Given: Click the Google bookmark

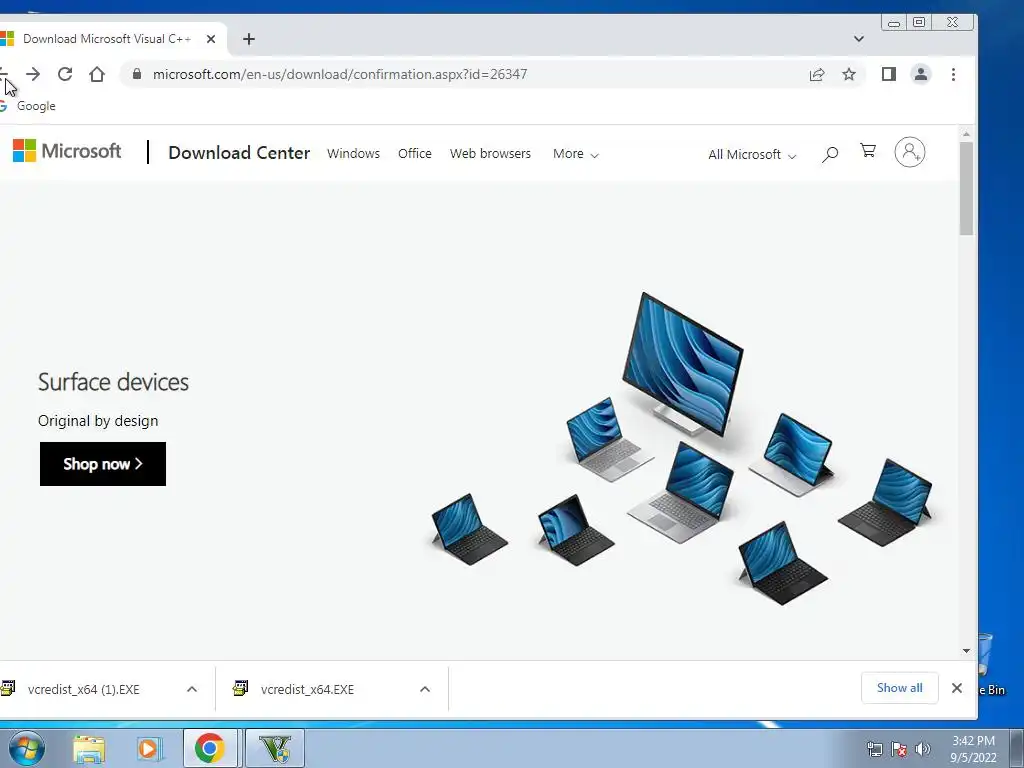Looking at the screenshot, I should tap(27, 106).
